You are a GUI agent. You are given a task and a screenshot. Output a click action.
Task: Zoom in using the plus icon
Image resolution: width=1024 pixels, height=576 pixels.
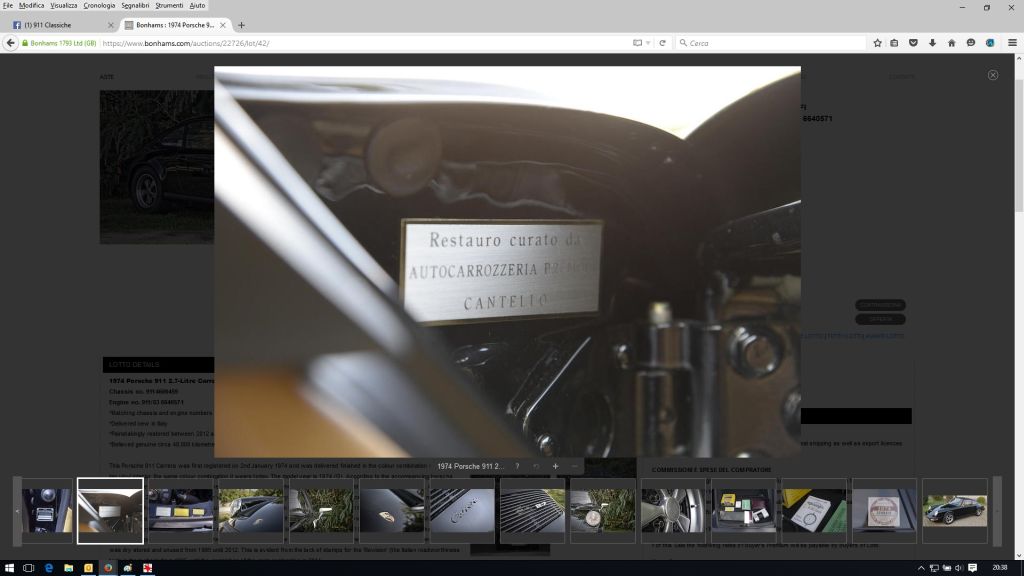pyautogui.click(x=555, y=466)
